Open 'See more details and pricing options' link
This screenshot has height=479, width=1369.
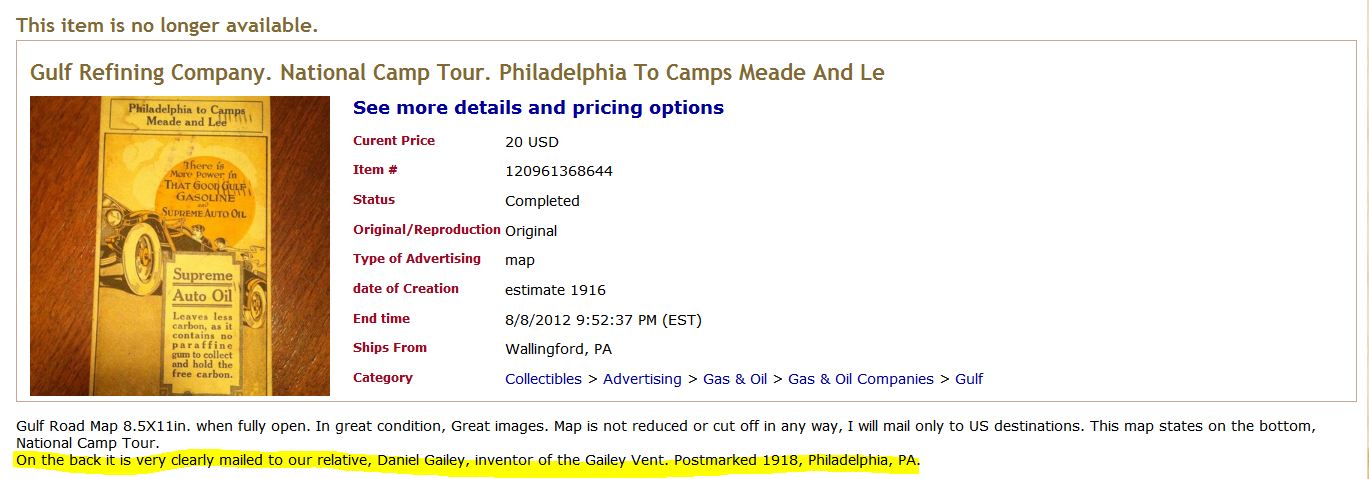538,108
